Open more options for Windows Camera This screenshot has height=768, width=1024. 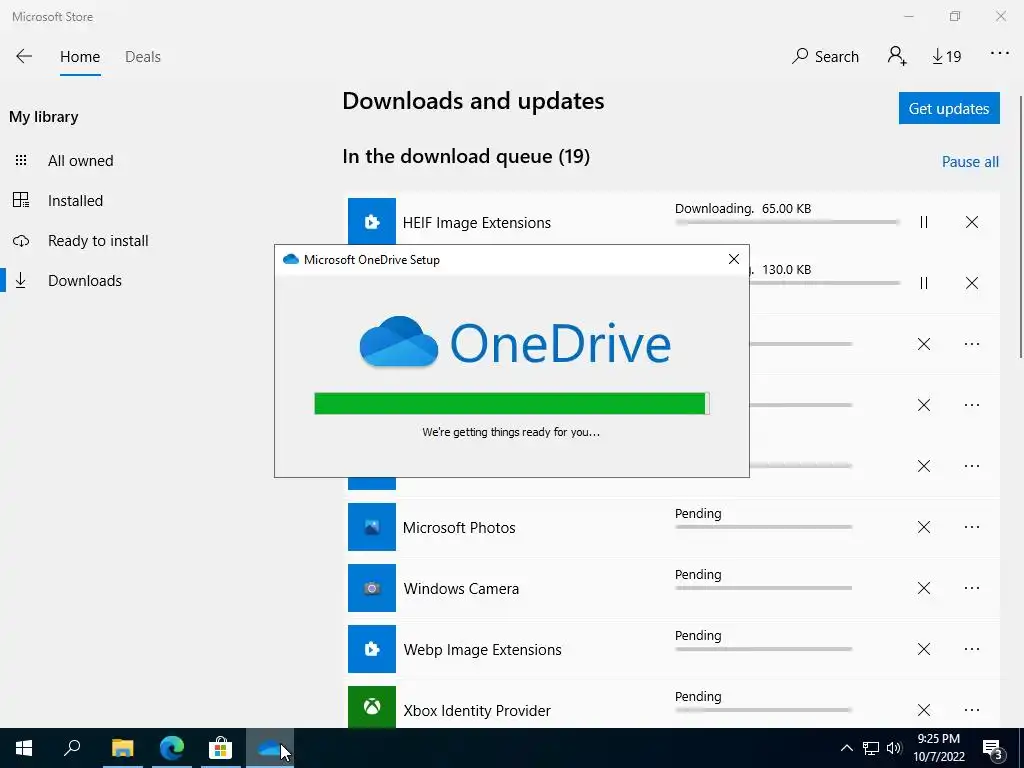972,588
